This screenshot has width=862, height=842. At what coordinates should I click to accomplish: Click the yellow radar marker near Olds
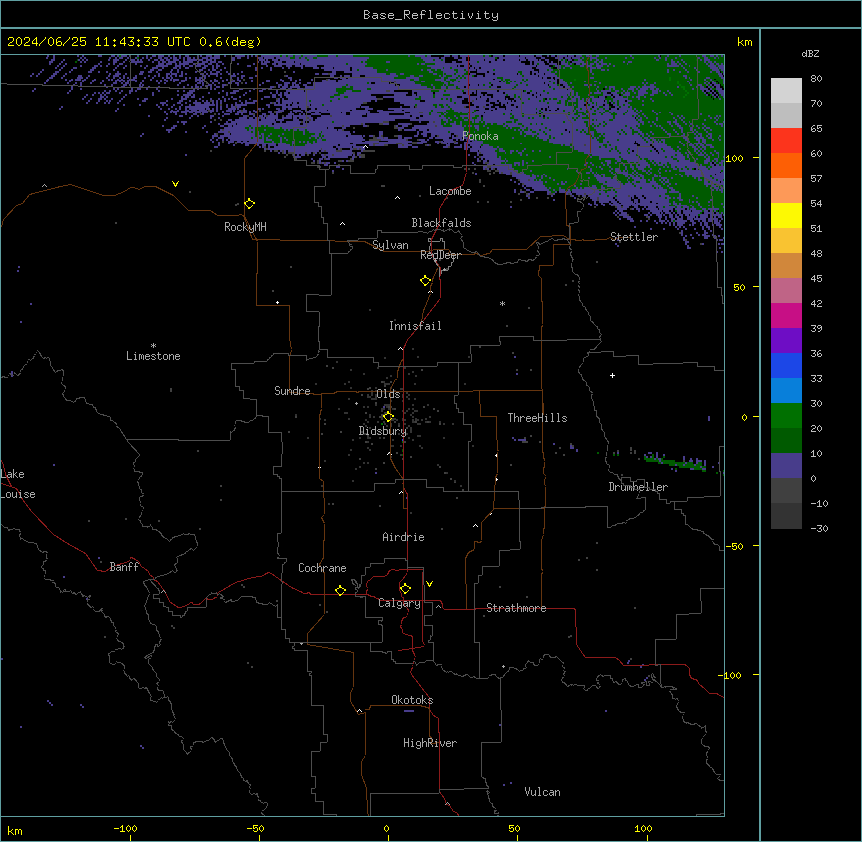[388, 417]
